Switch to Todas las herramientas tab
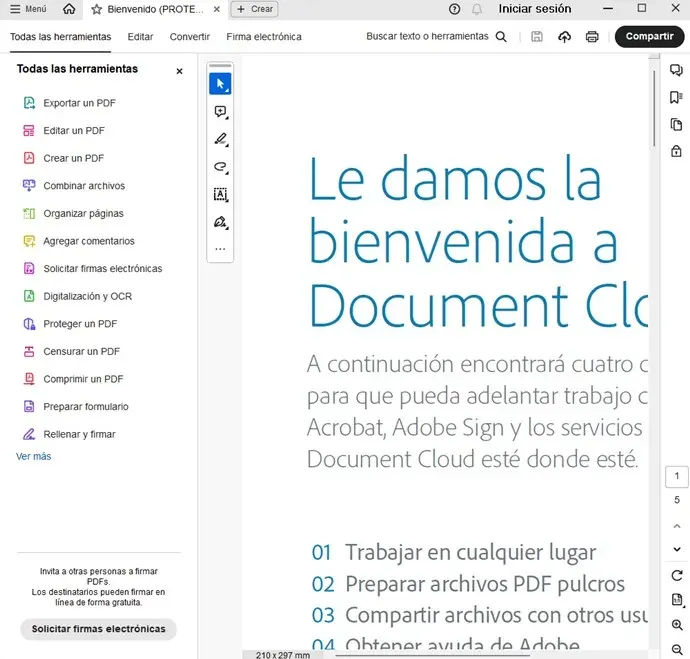Image resolution: width=690 pixels, height=659 pixels. (60, 37)
